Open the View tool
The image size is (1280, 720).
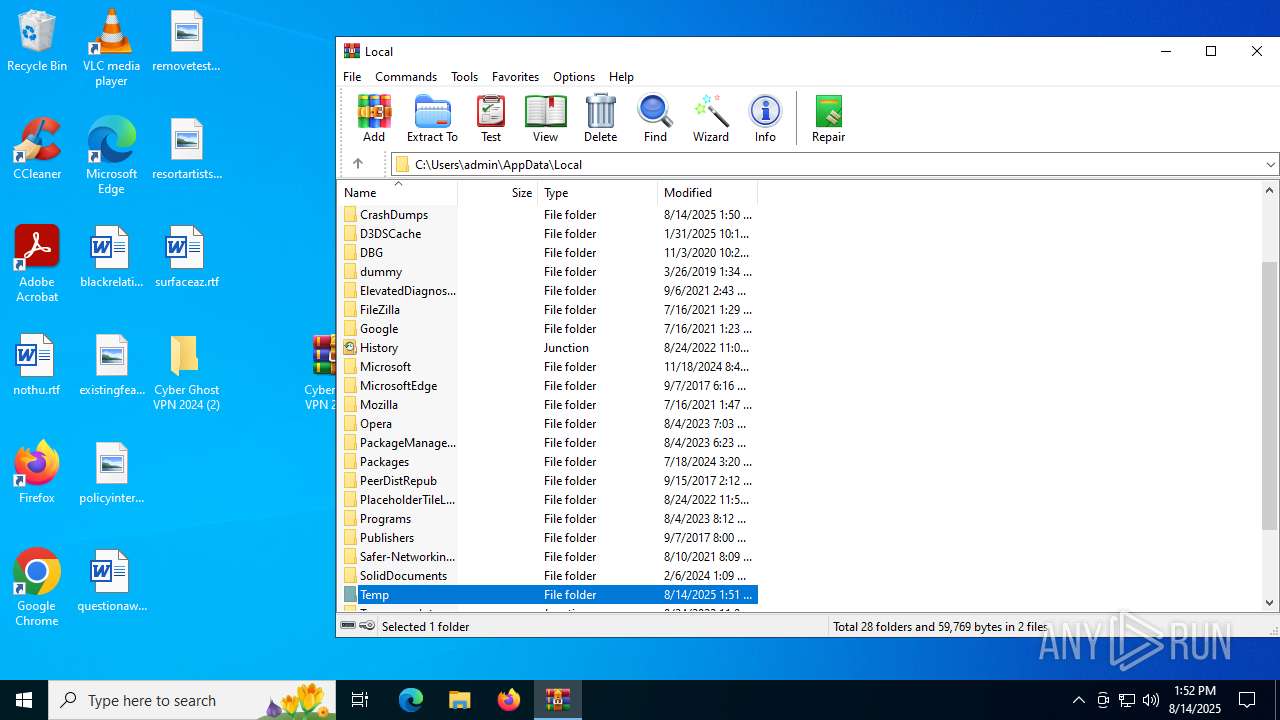tap(545, 118)
